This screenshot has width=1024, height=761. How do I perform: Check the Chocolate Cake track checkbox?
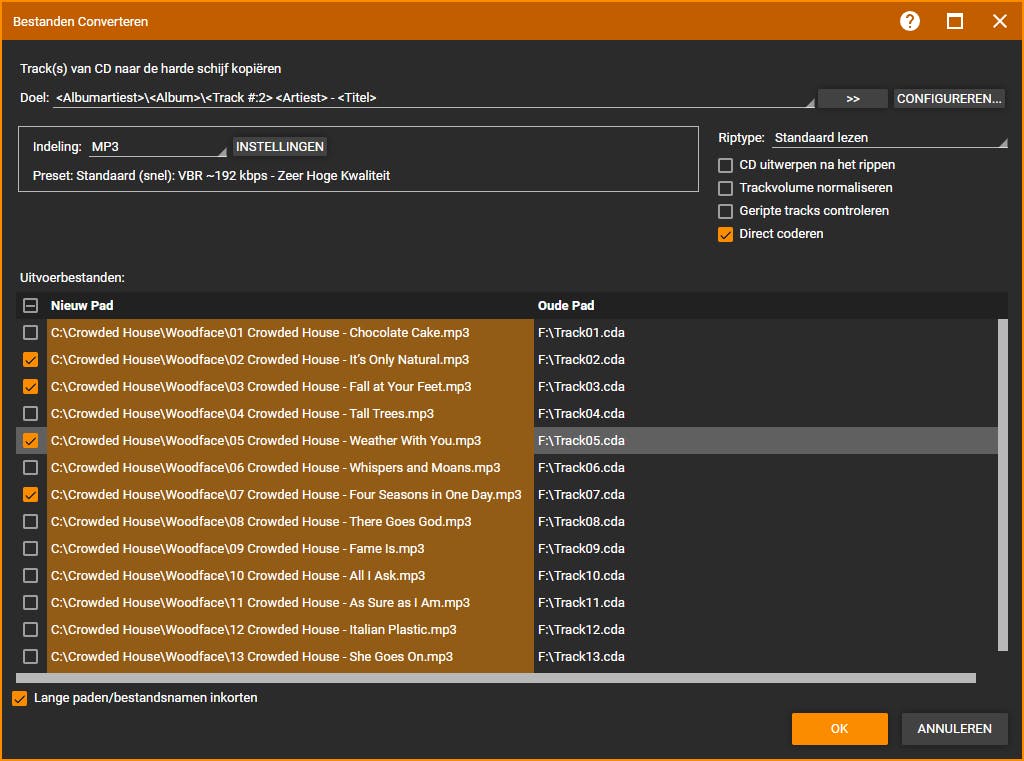tap(31, 333)
